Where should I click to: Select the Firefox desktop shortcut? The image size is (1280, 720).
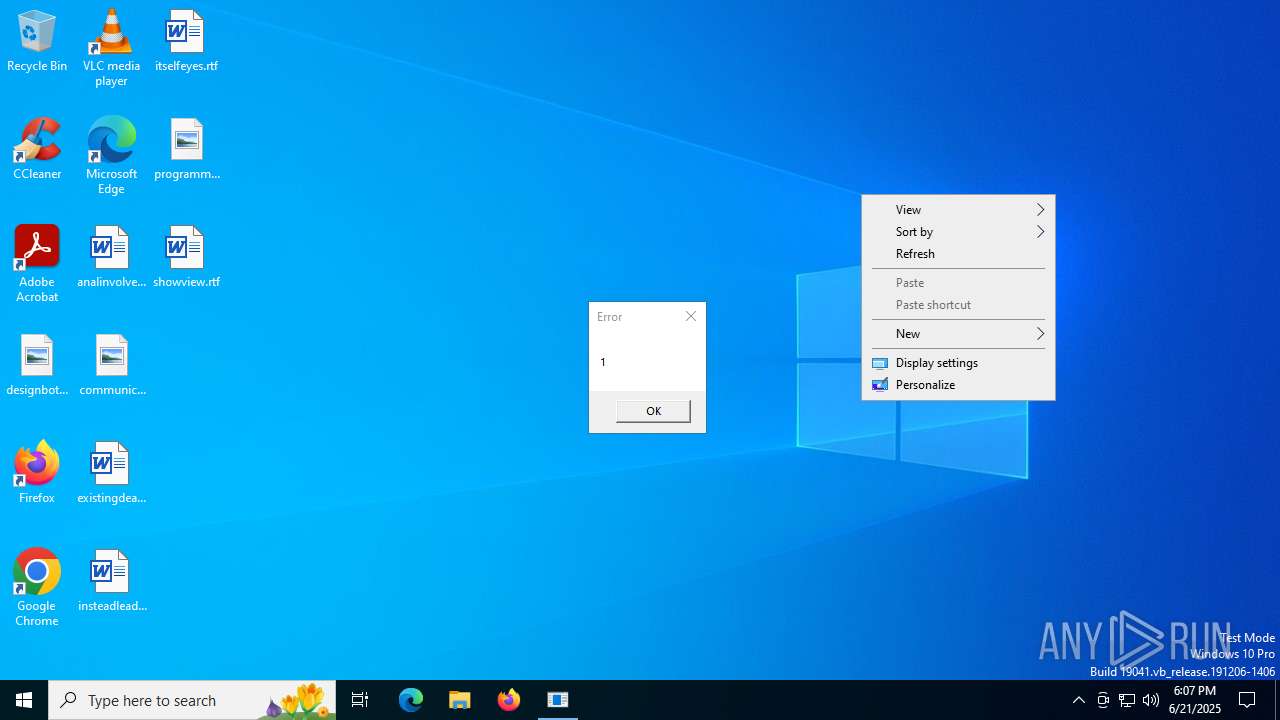pos(37,473)
